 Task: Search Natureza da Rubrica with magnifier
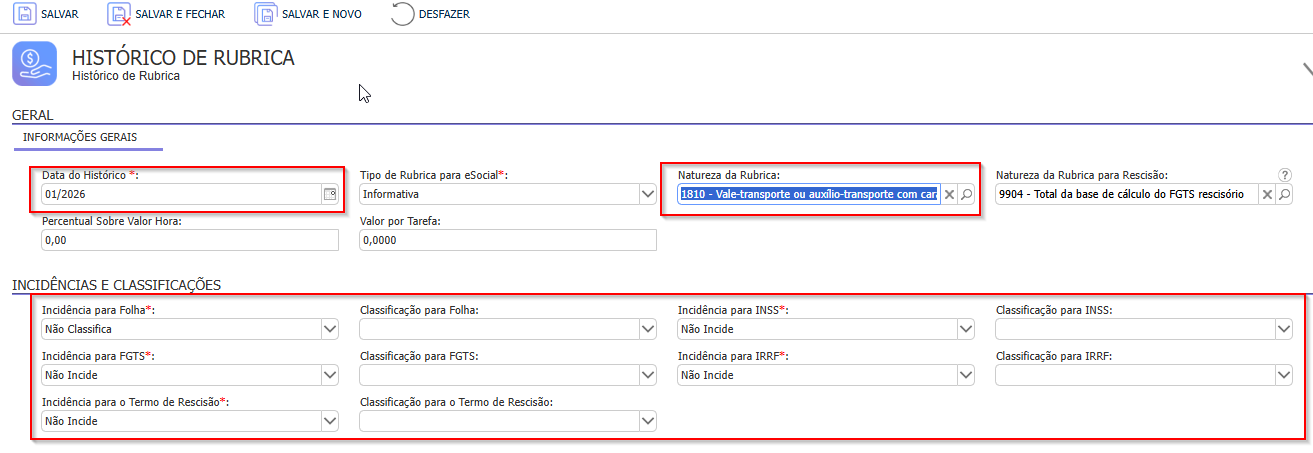pyautogui.click(x=967, y=194)
